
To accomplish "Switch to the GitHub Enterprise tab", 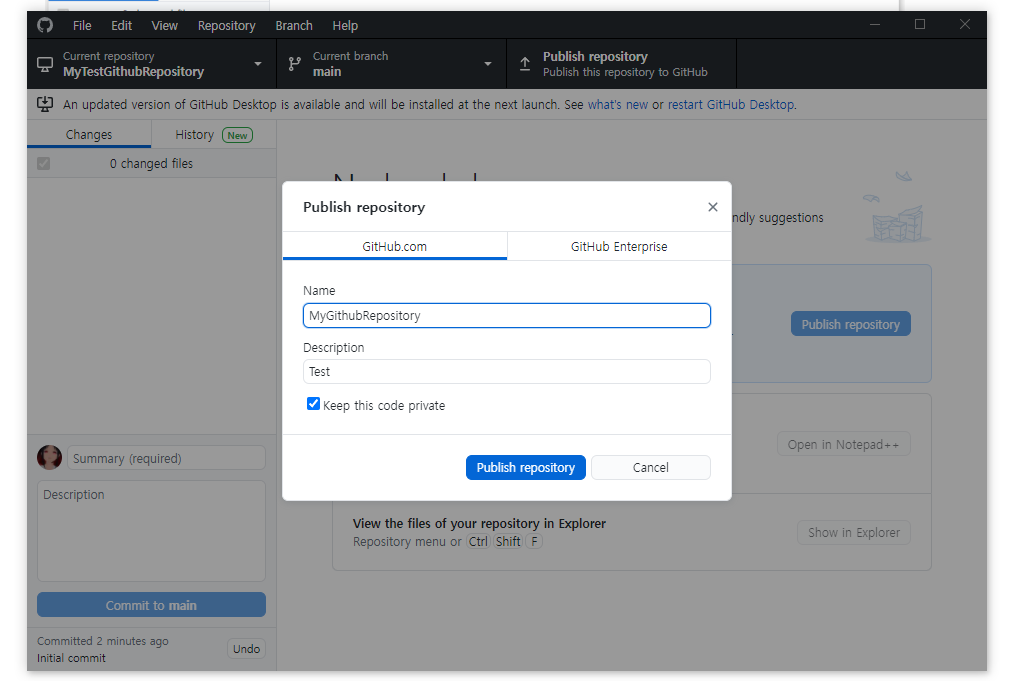I will coord(619,247).
